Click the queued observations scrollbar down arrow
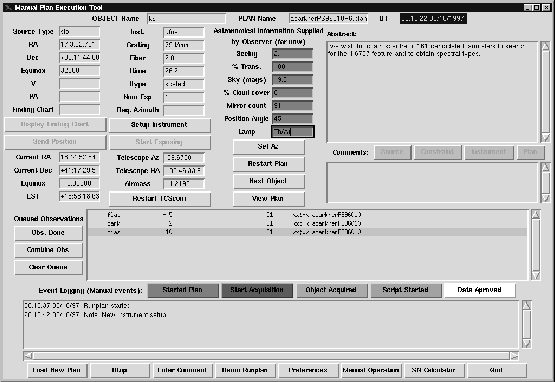 coord(536,275)
